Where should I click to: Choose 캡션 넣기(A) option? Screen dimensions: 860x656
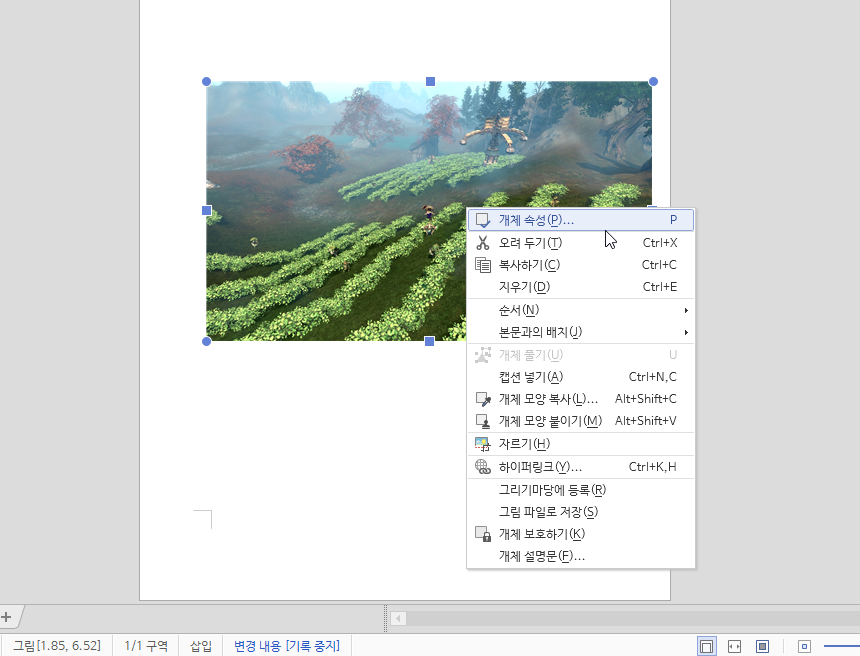point(581,377)
